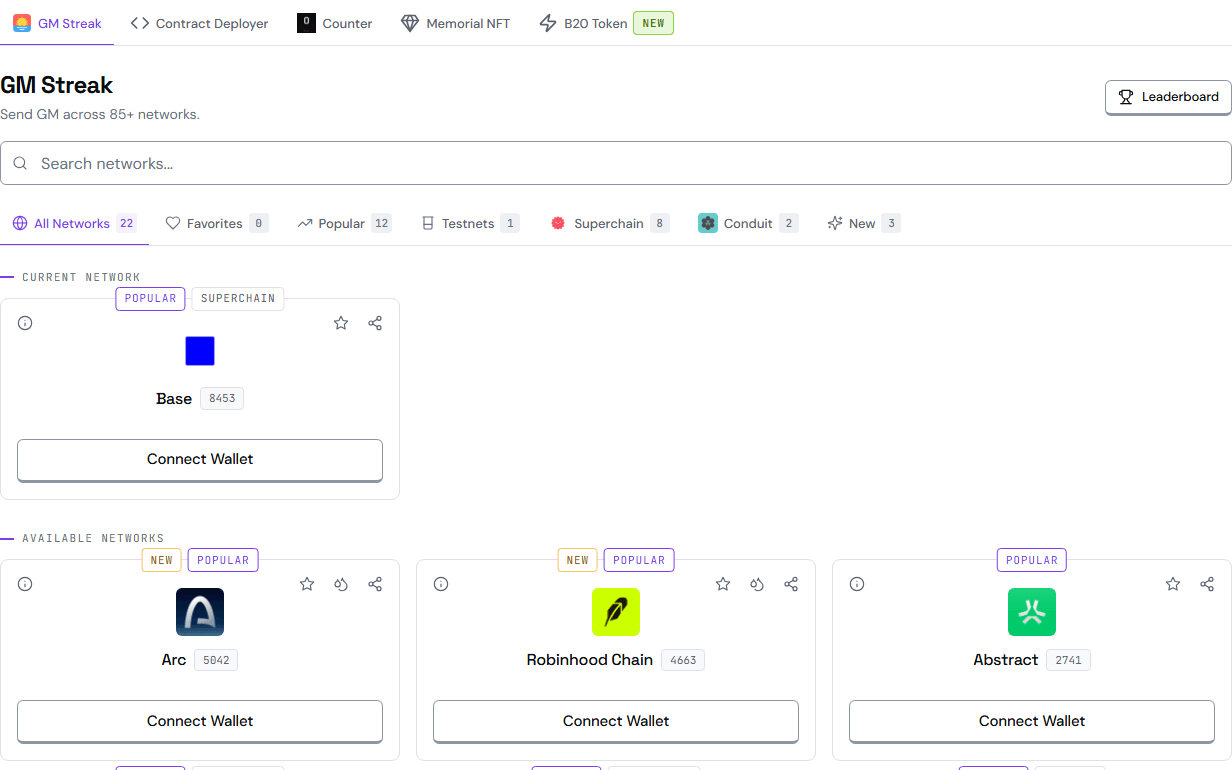Click the POPULAR tag on Abstract card
This screenshot has width=1232, height=770.
1032,560
